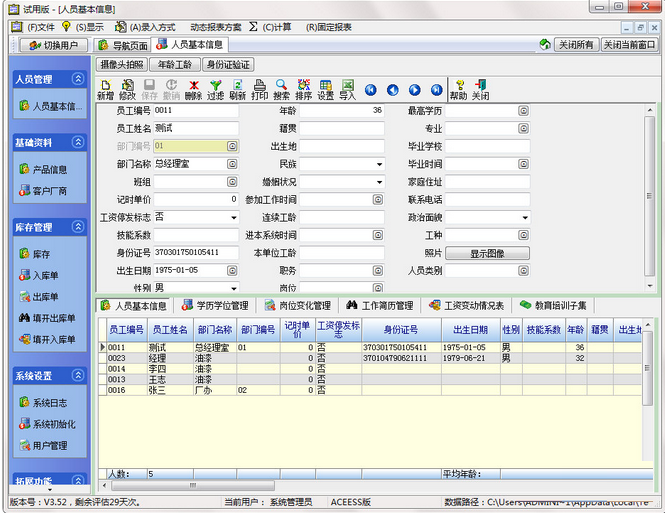665x513 pixels.
Task: Open the 政治面貌 dropdown
Action: click(x=525, y=217)
